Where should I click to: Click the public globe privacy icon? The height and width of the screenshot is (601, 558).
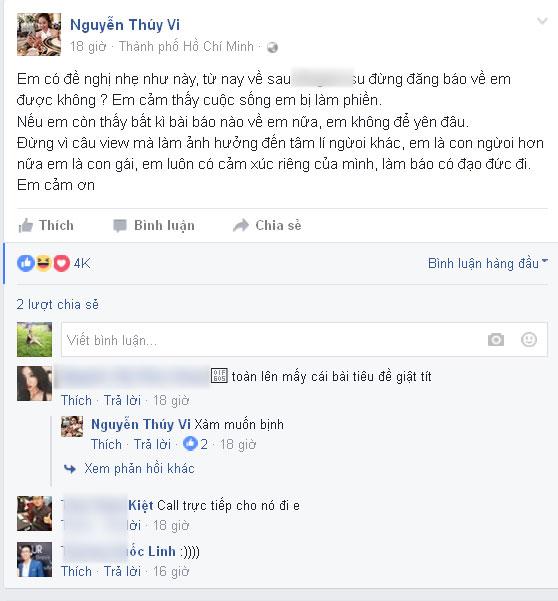tap(272, 48)
